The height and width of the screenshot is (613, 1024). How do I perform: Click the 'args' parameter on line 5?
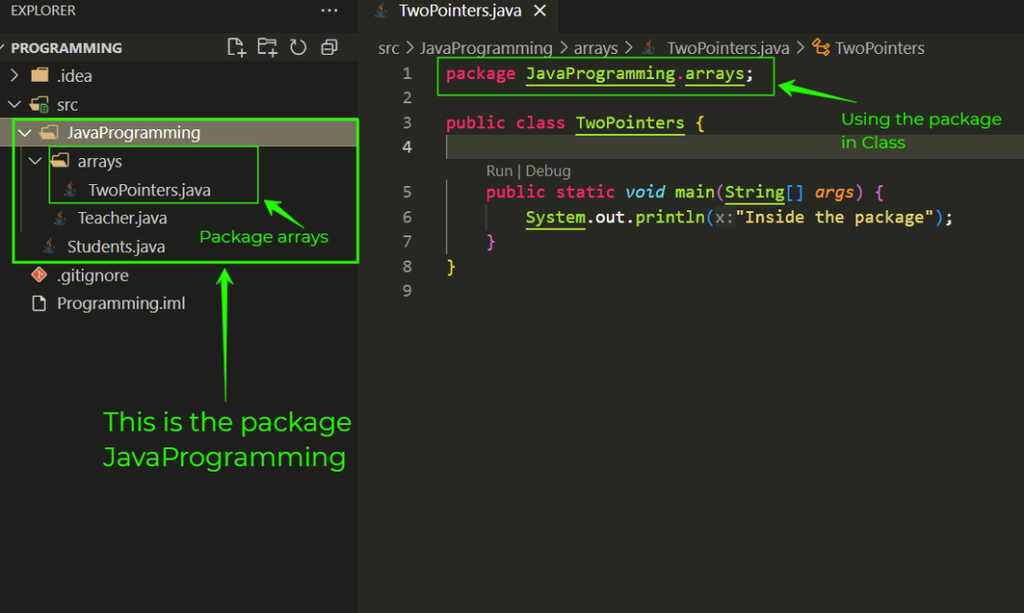click(834, 193)
